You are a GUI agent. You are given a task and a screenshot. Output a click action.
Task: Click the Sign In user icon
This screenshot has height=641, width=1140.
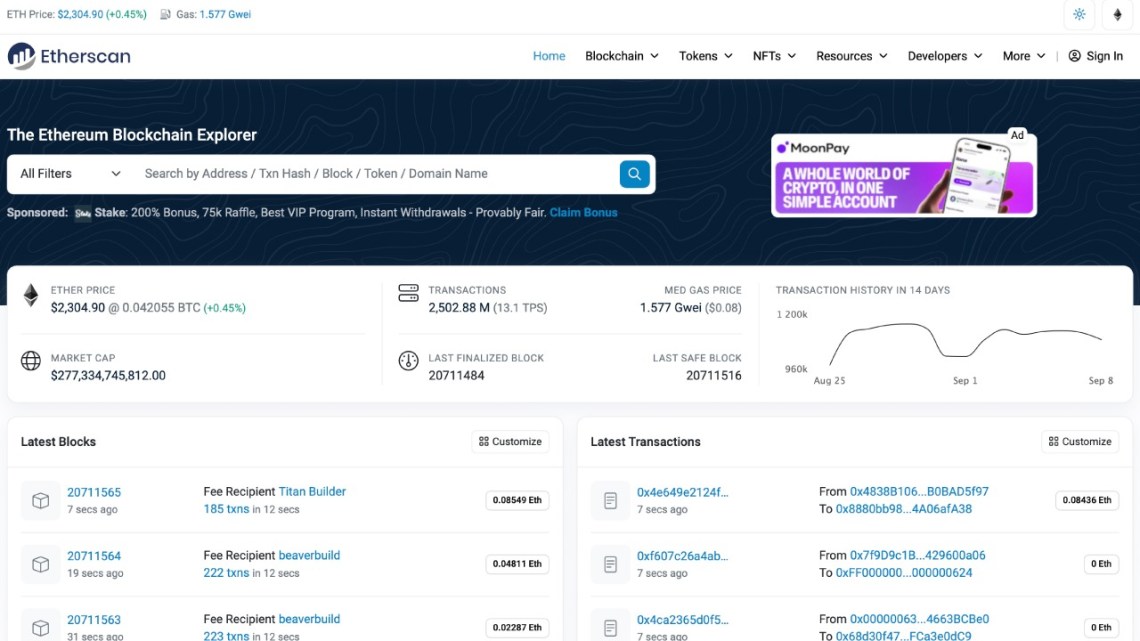(1075, 56)
